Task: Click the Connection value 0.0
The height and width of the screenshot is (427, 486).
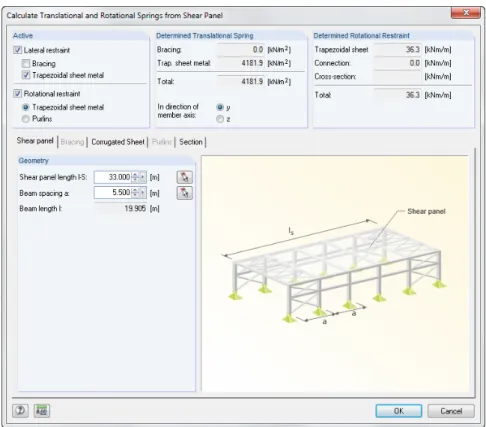Action: coord(397,63)
